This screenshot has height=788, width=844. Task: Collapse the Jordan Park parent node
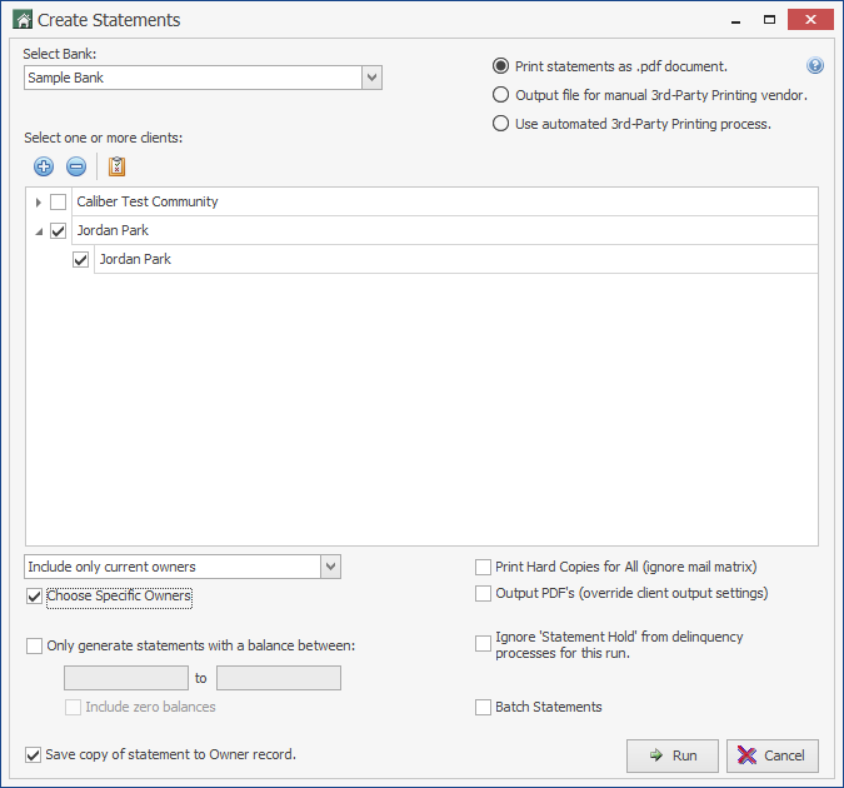[38, 231]
